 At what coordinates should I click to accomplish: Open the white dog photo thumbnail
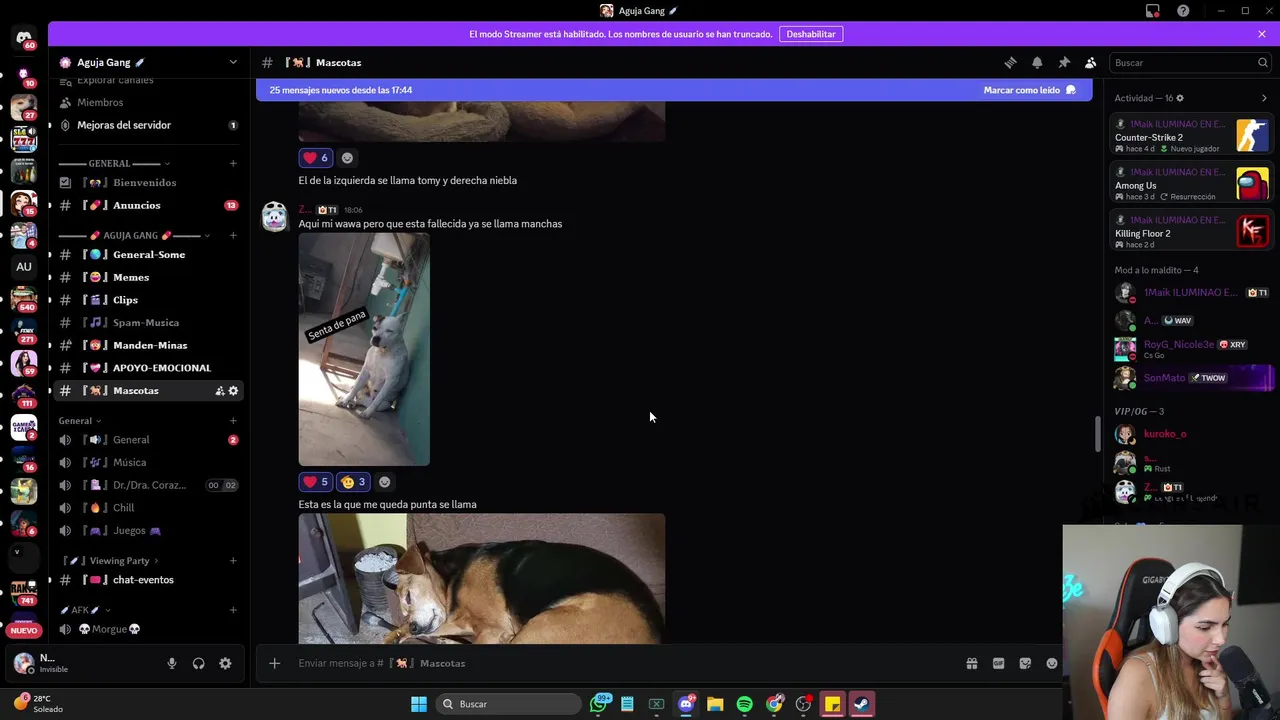(x=364, y=349)
